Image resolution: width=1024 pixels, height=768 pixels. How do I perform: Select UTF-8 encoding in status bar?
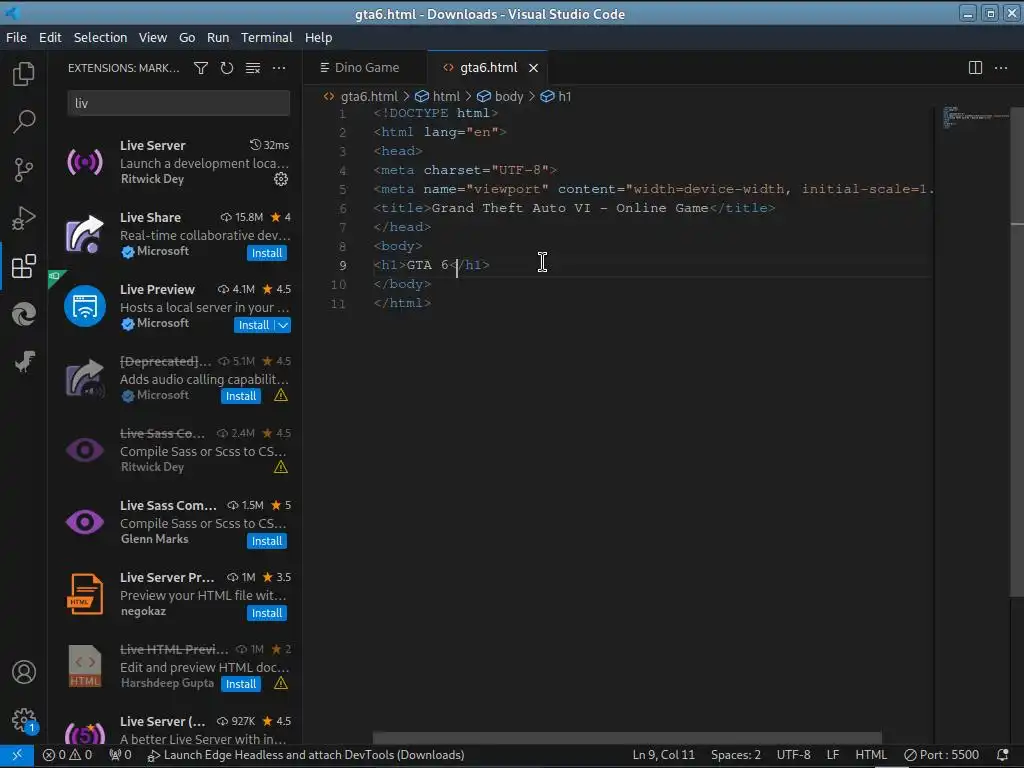pyautogui.click(x=793, y=755)
